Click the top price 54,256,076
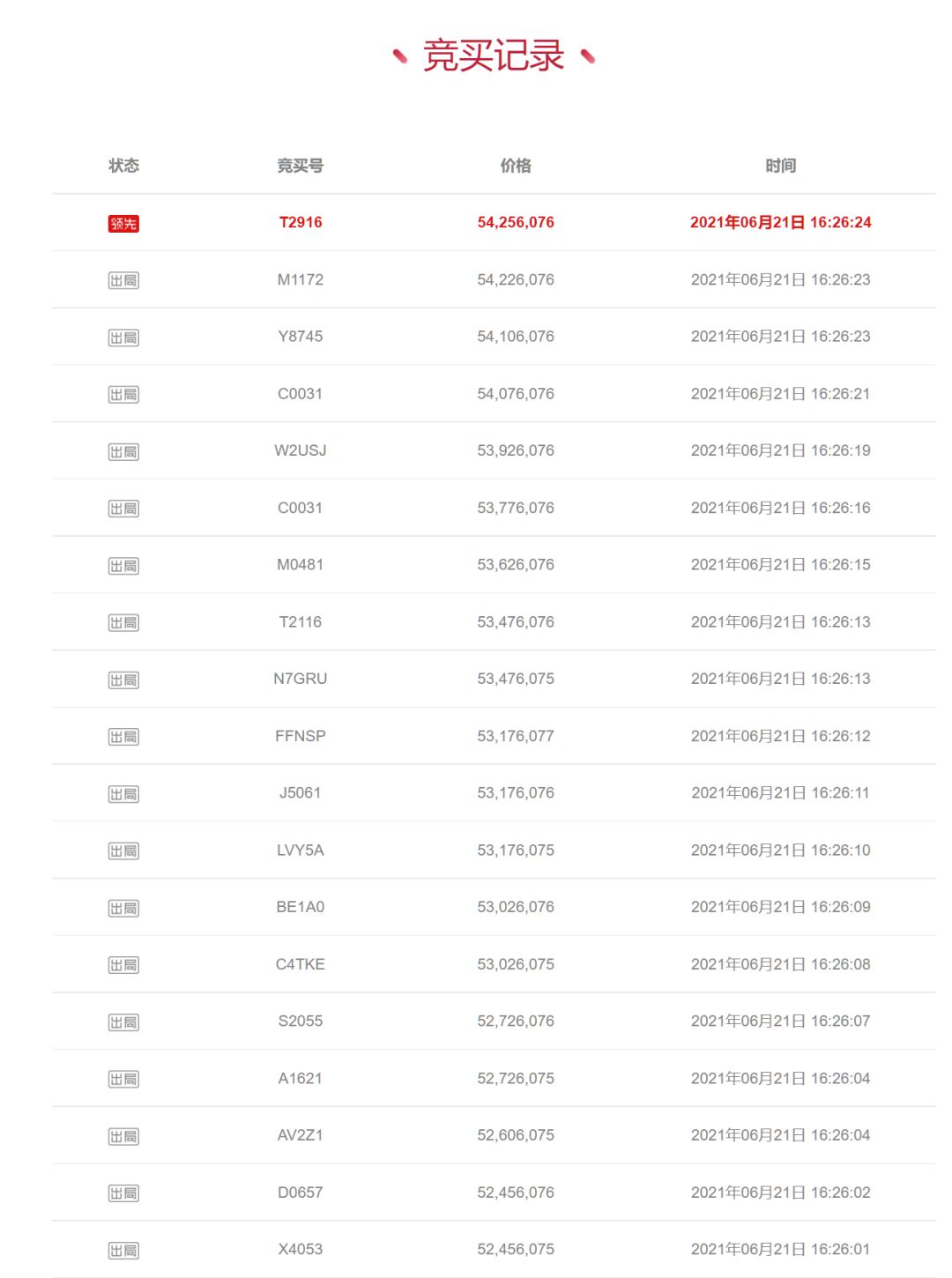This screenshot has width=952, height=1278. tap(516, 222)
